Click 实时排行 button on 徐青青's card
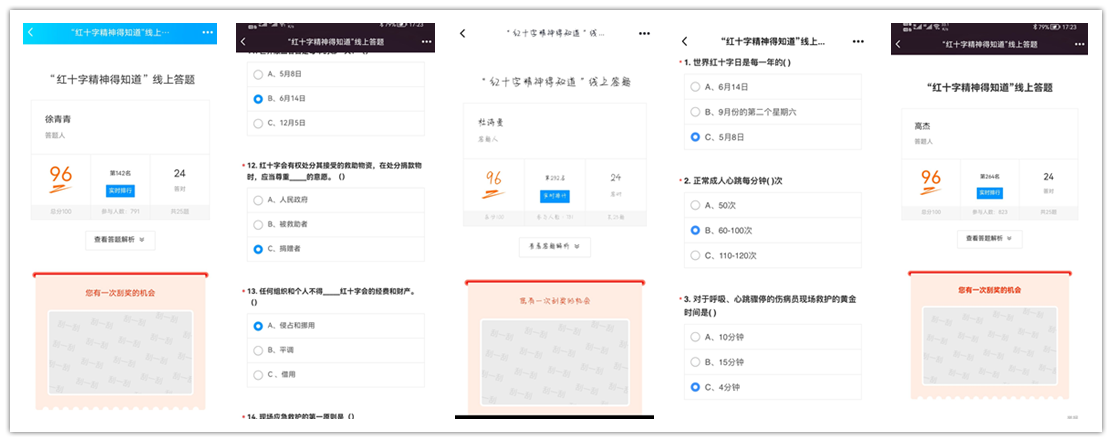This screenshot has width=1112, height=442. pyautogui.click(x=120, y=190)
